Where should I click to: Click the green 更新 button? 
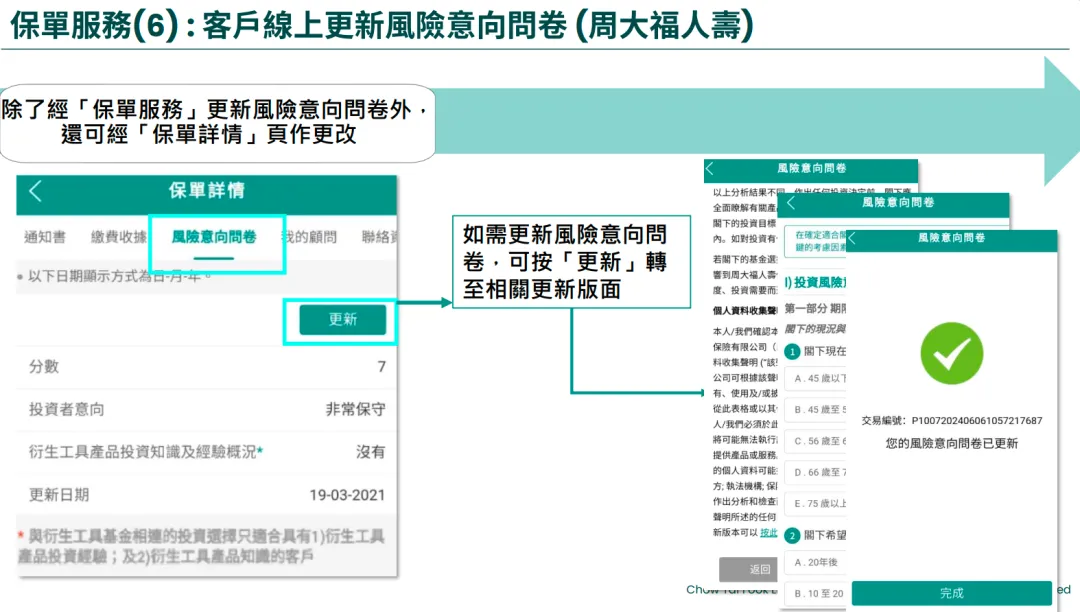click(x=342, y=319)
